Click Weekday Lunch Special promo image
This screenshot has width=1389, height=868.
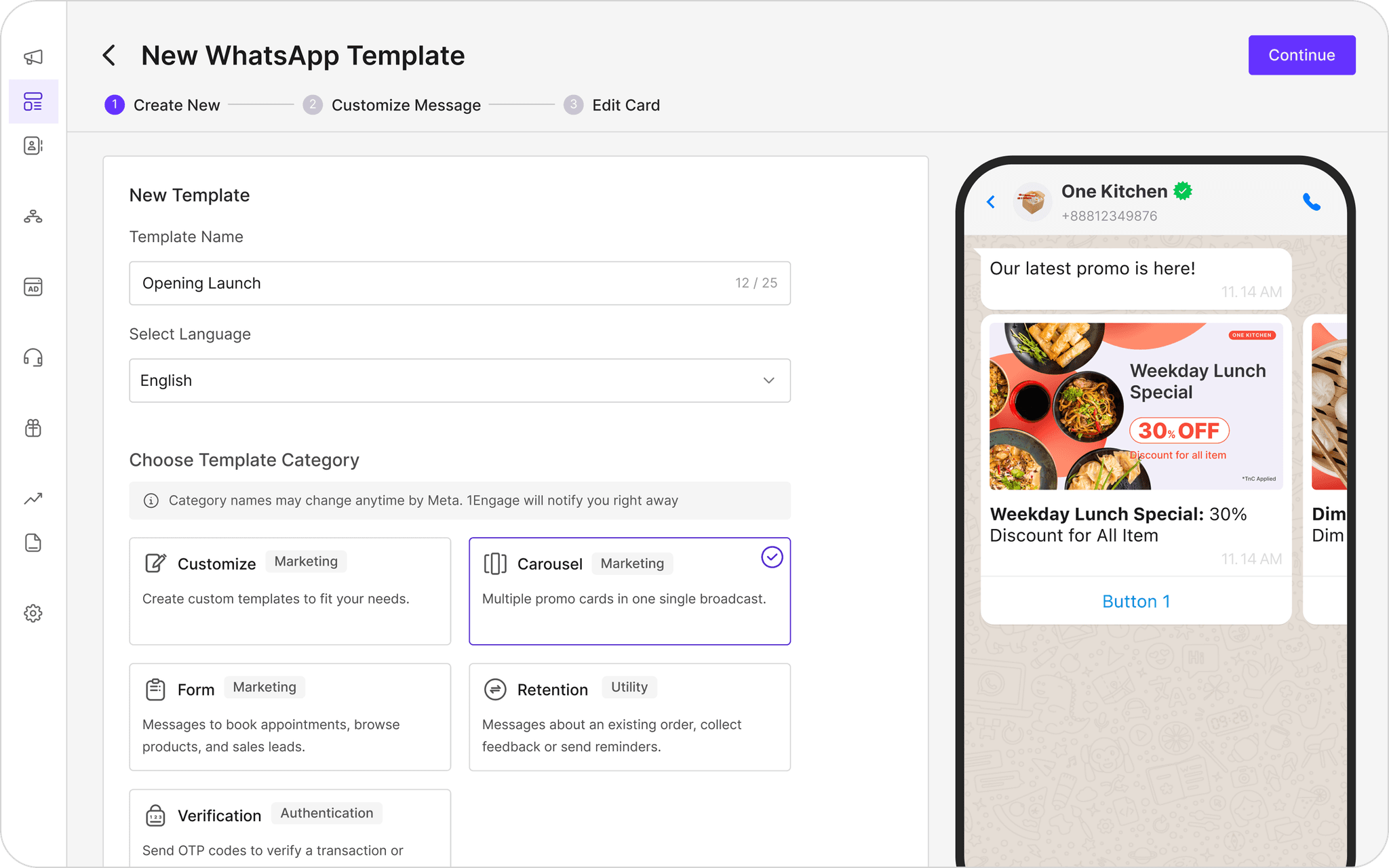[x=1136, y=406]
